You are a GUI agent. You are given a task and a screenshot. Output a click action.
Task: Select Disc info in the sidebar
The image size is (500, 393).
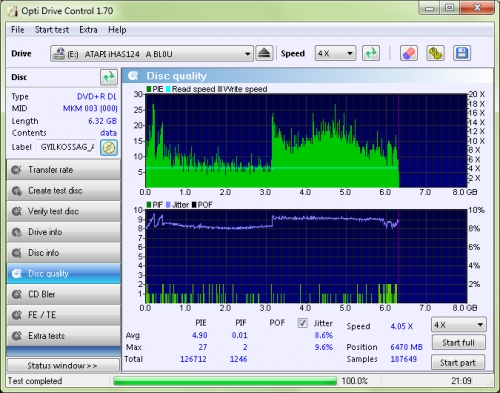click(64, 253)
